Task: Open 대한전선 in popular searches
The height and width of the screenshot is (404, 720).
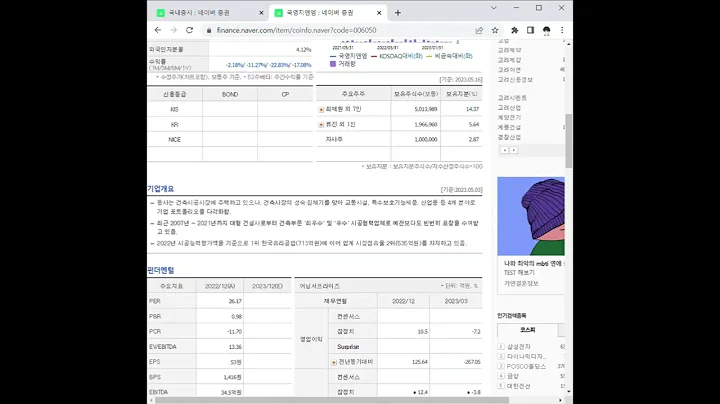Action: click(518, 386)
